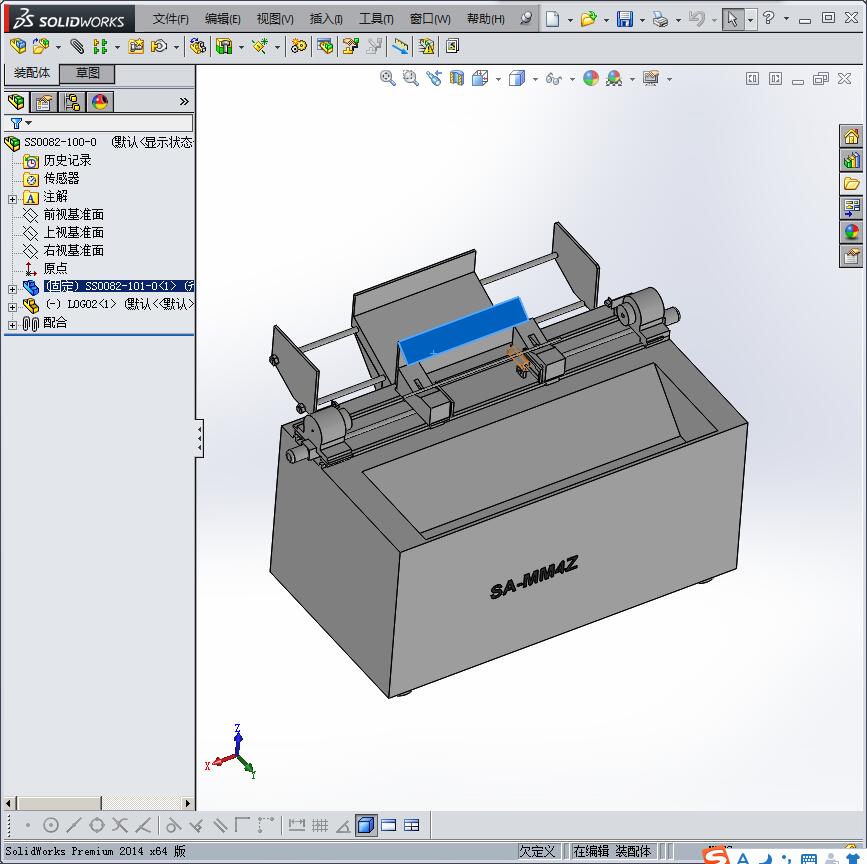This screenshot has width=867, height=864.
Task: Click the Hide/Show Items glasses icon
Action: pos(553,78)
